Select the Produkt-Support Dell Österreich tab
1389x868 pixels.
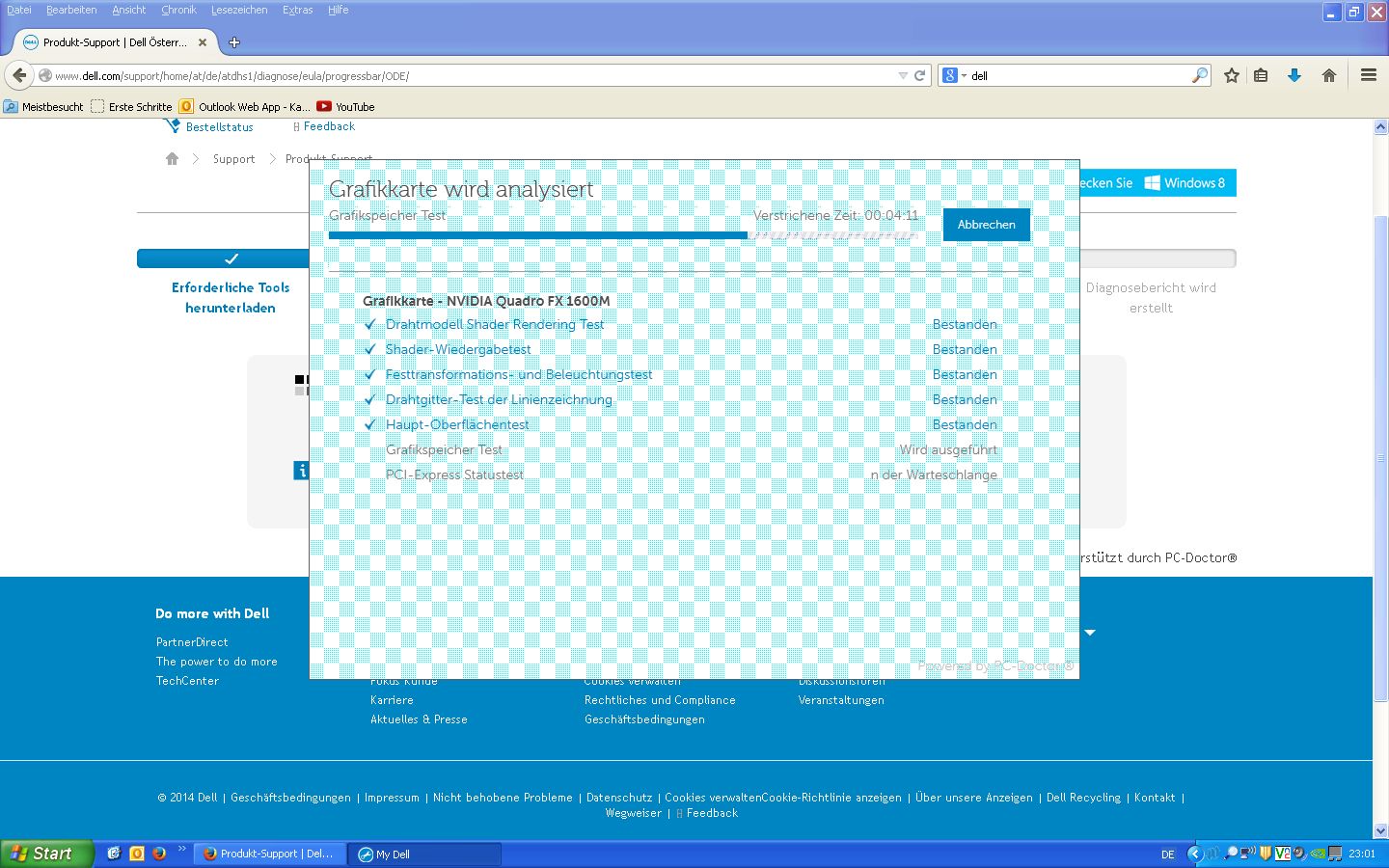click(114, 42)
